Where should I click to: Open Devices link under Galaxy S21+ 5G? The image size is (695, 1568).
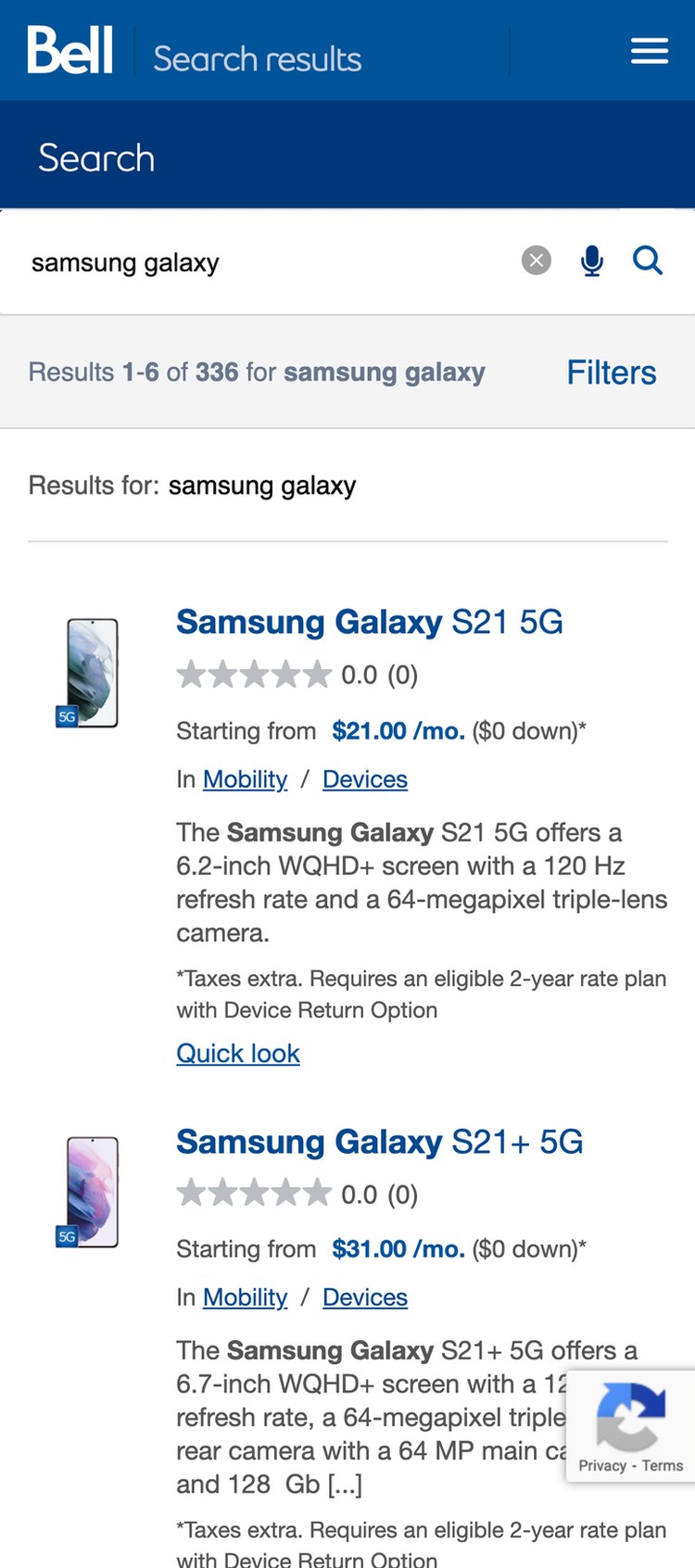(364, 1297)
